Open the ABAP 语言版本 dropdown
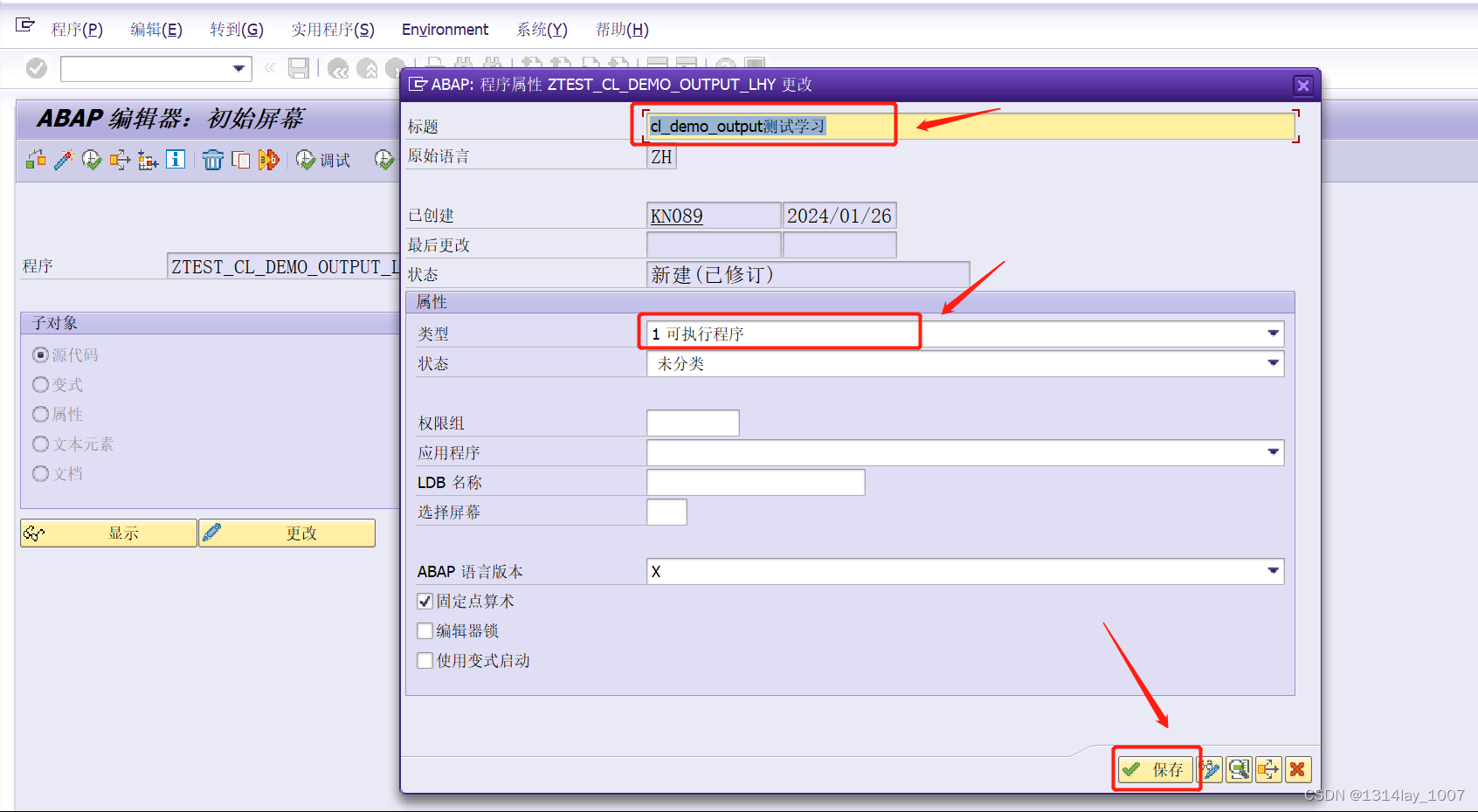This screenshot has width=1478, height=812. 1274,571
